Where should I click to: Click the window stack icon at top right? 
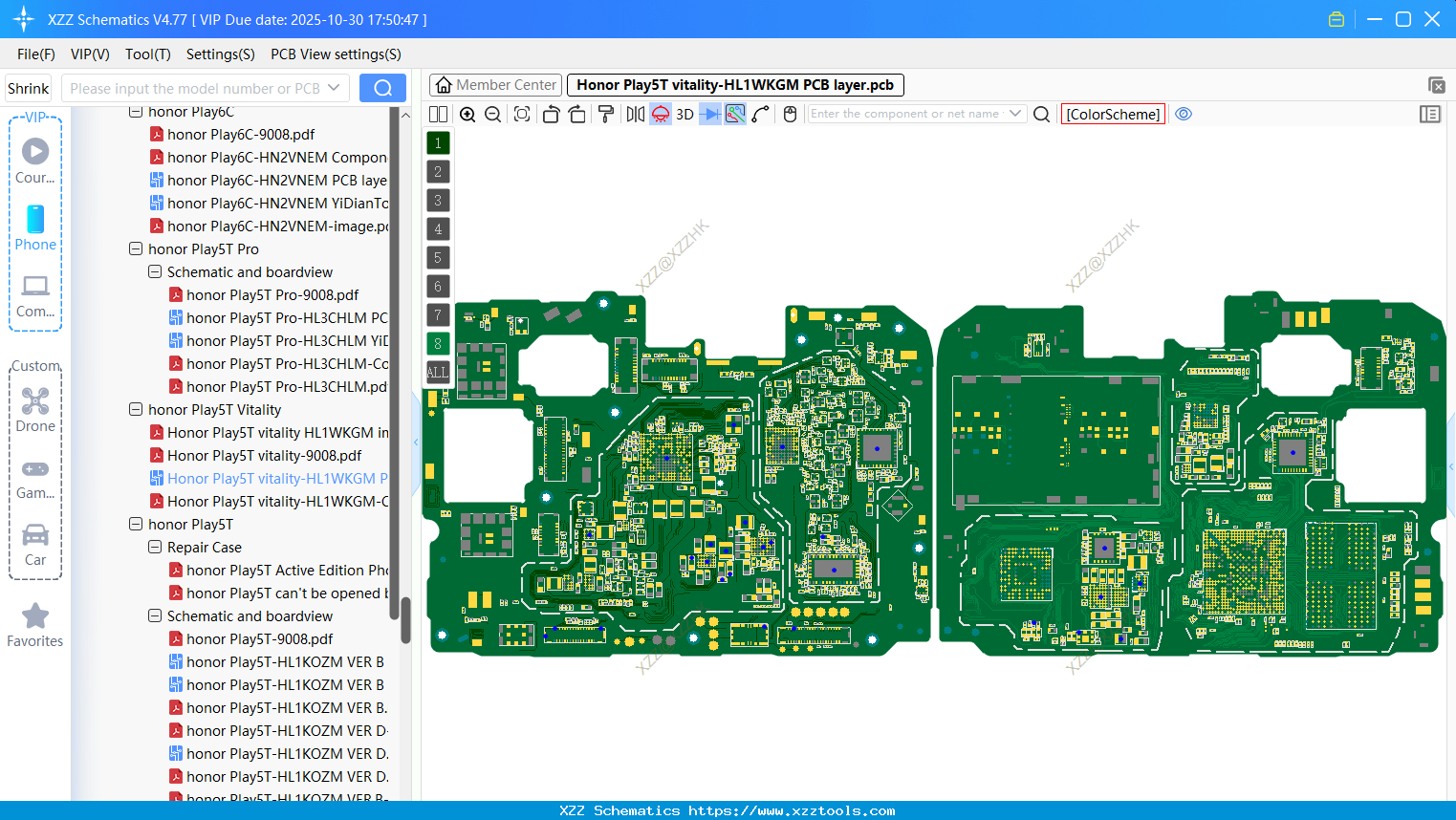(1436, 85)
